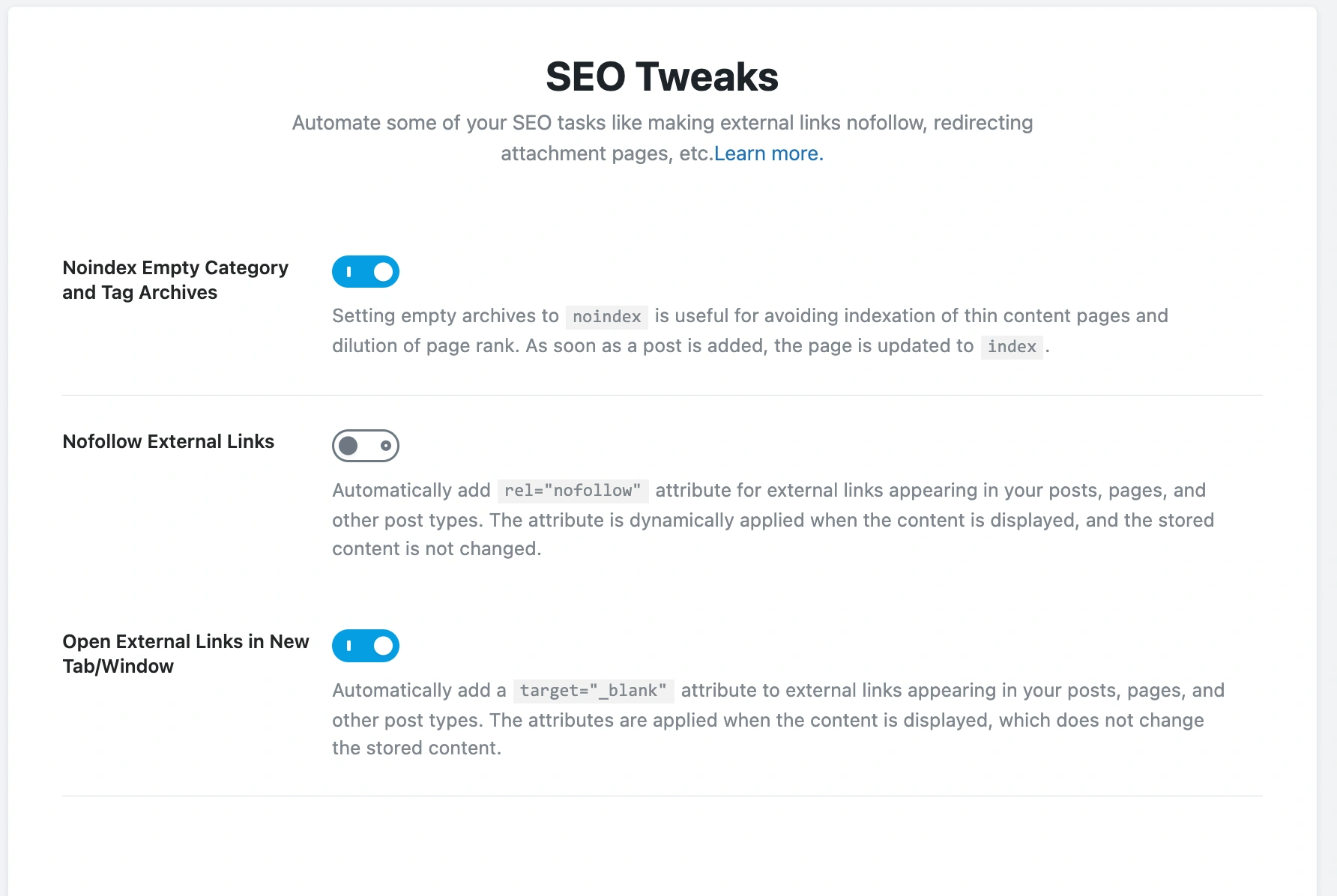This screenshot has height=896, width=1337.
Task: Turn off Open External Links in New Tab
Action: coord(366,646)
